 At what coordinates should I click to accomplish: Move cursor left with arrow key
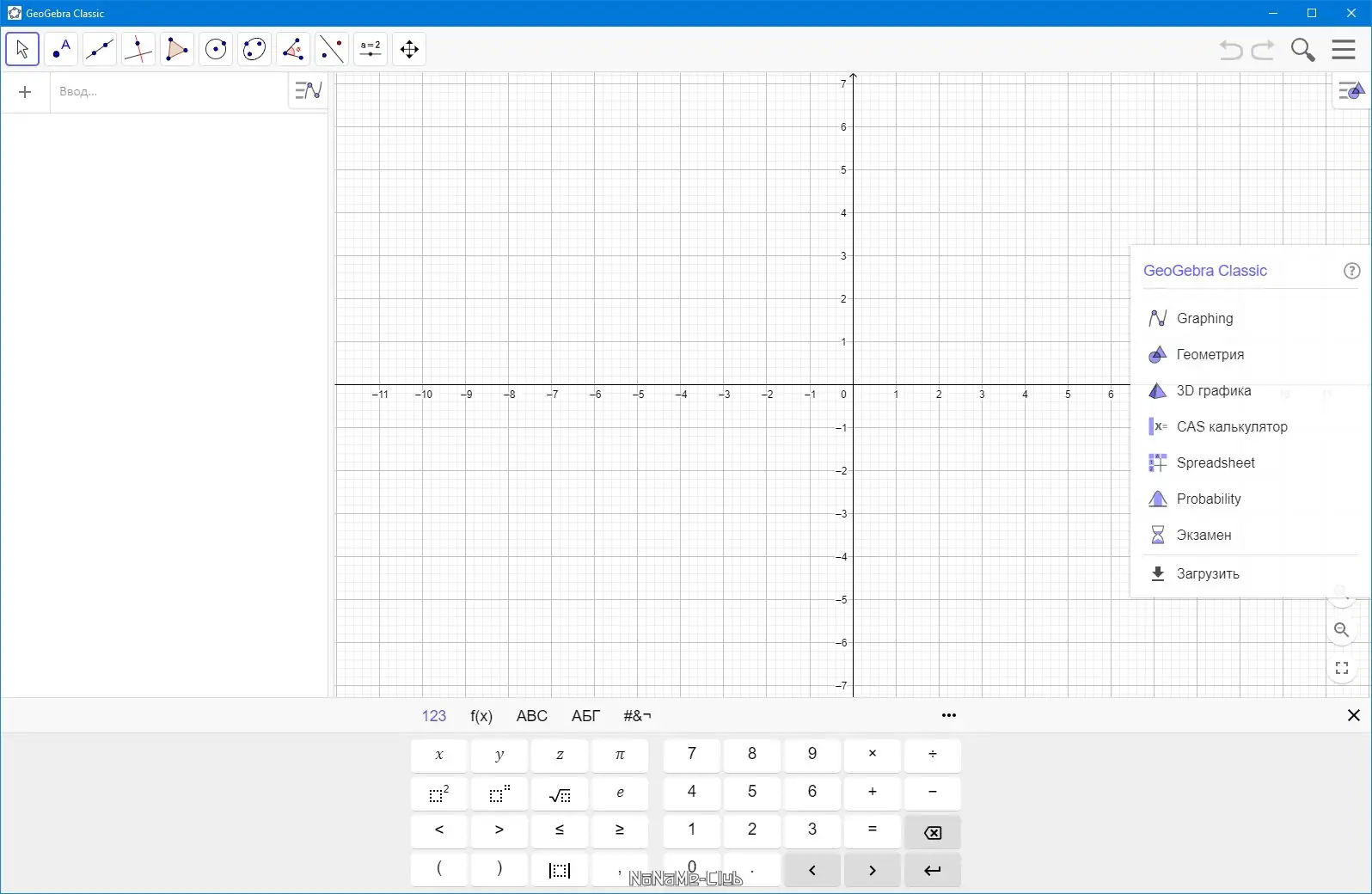click(x=812, y=870)
